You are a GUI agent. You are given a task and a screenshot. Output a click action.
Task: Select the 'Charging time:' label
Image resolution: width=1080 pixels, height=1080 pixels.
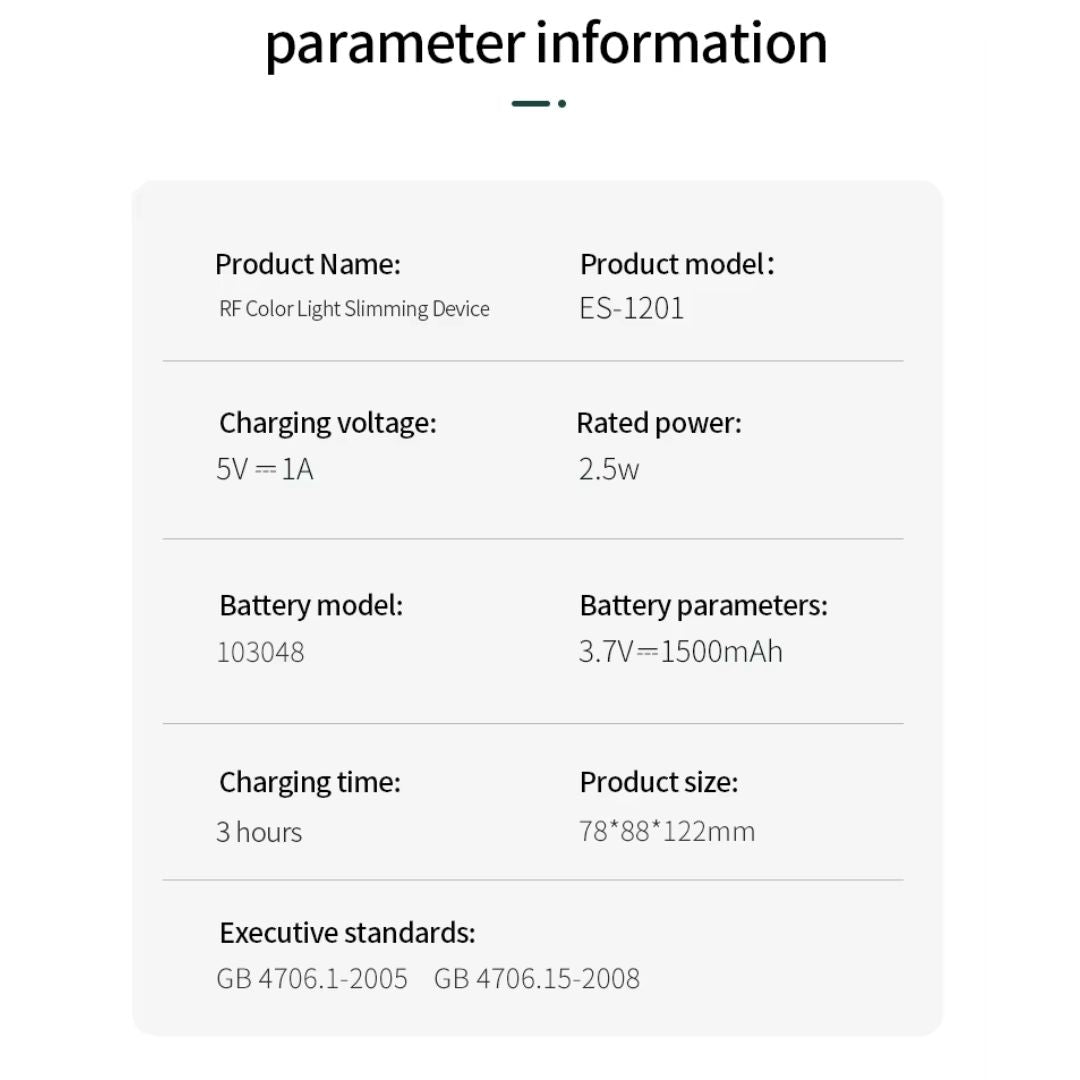(310, 782)
